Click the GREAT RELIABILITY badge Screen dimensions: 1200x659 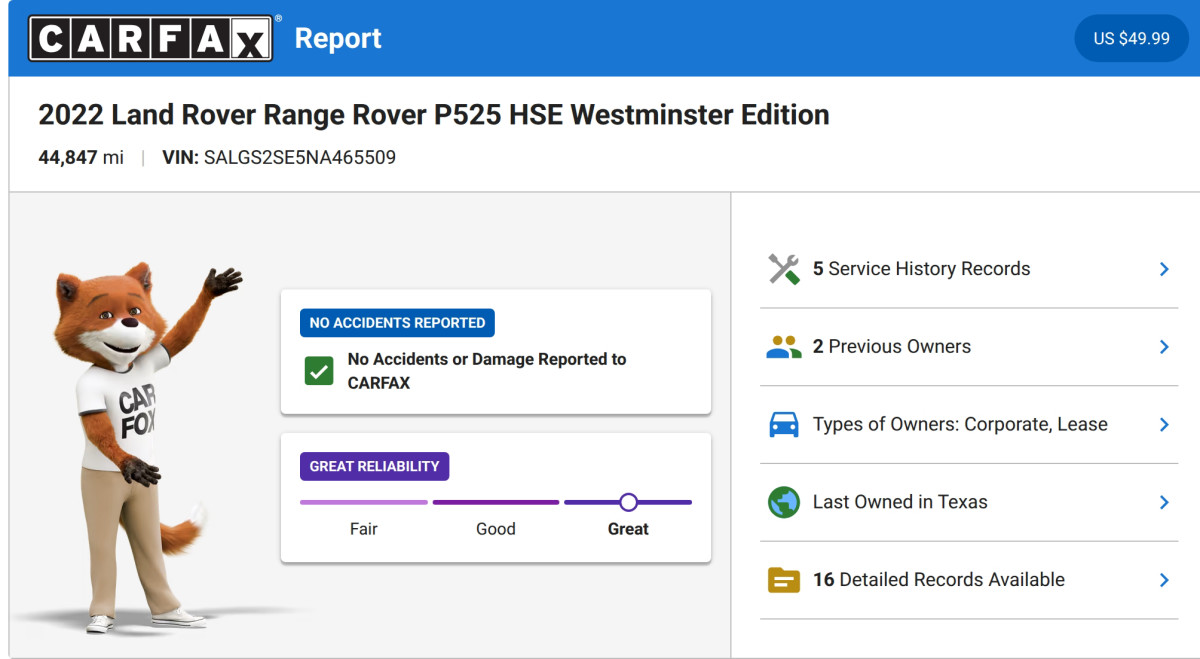coord(374,466)
